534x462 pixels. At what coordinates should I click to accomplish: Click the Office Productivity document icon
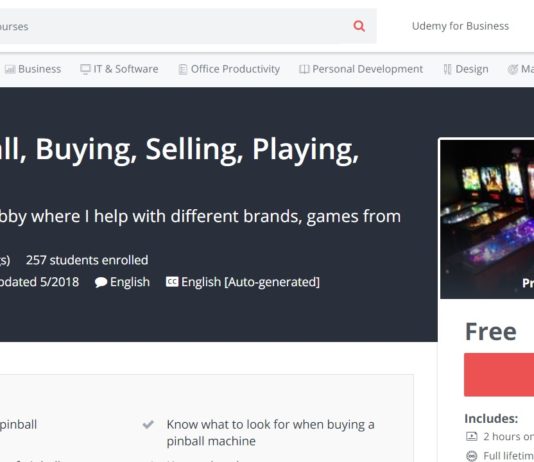183,69
